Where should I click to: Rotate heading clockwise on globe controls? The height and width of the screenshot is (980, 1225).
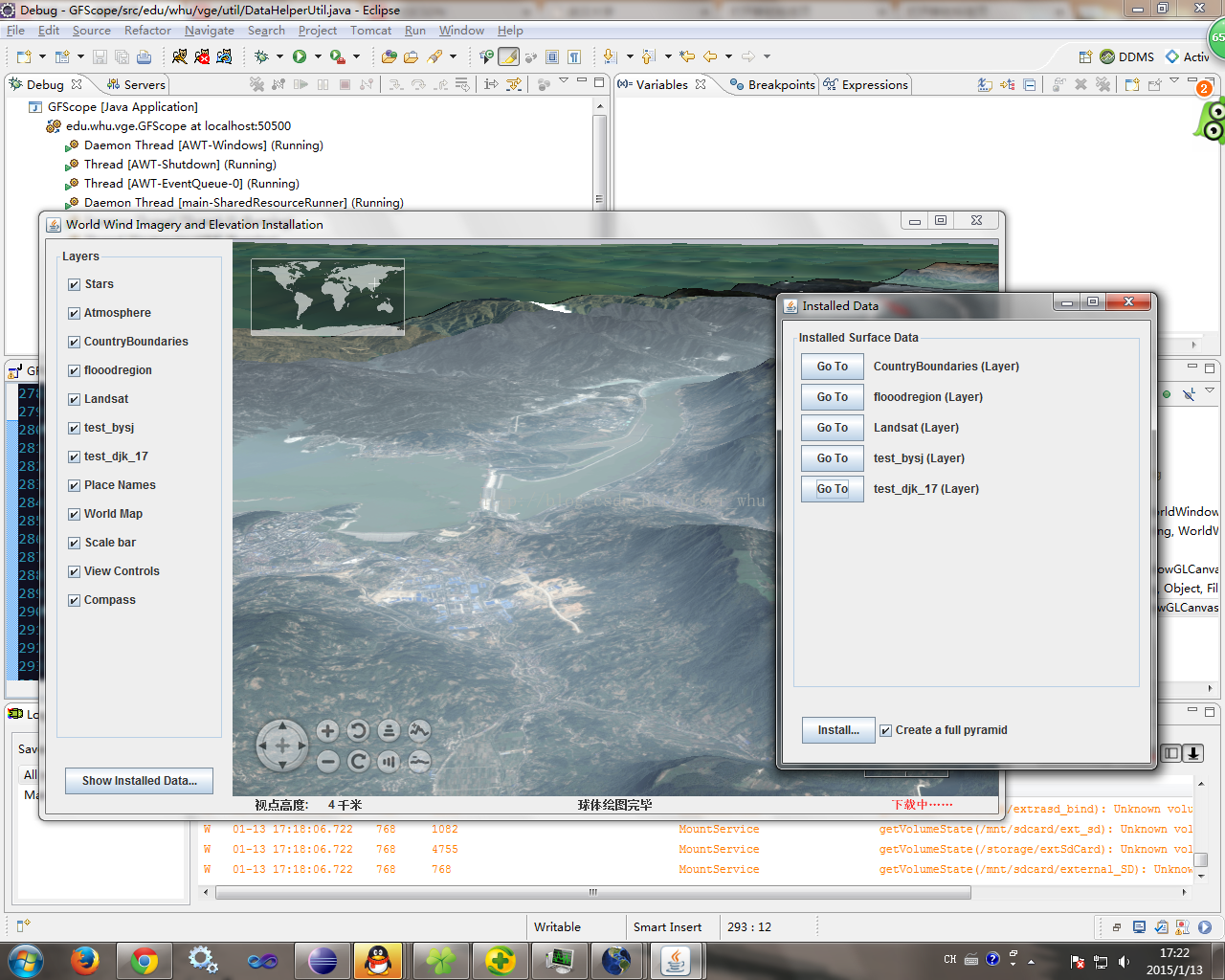click(x=358, y=762)
